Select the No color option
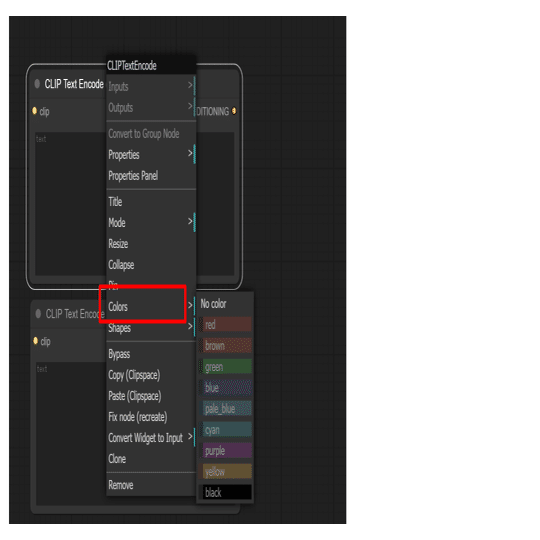The height and width of the screenshot is (540, 540). [x=225, y=304]
